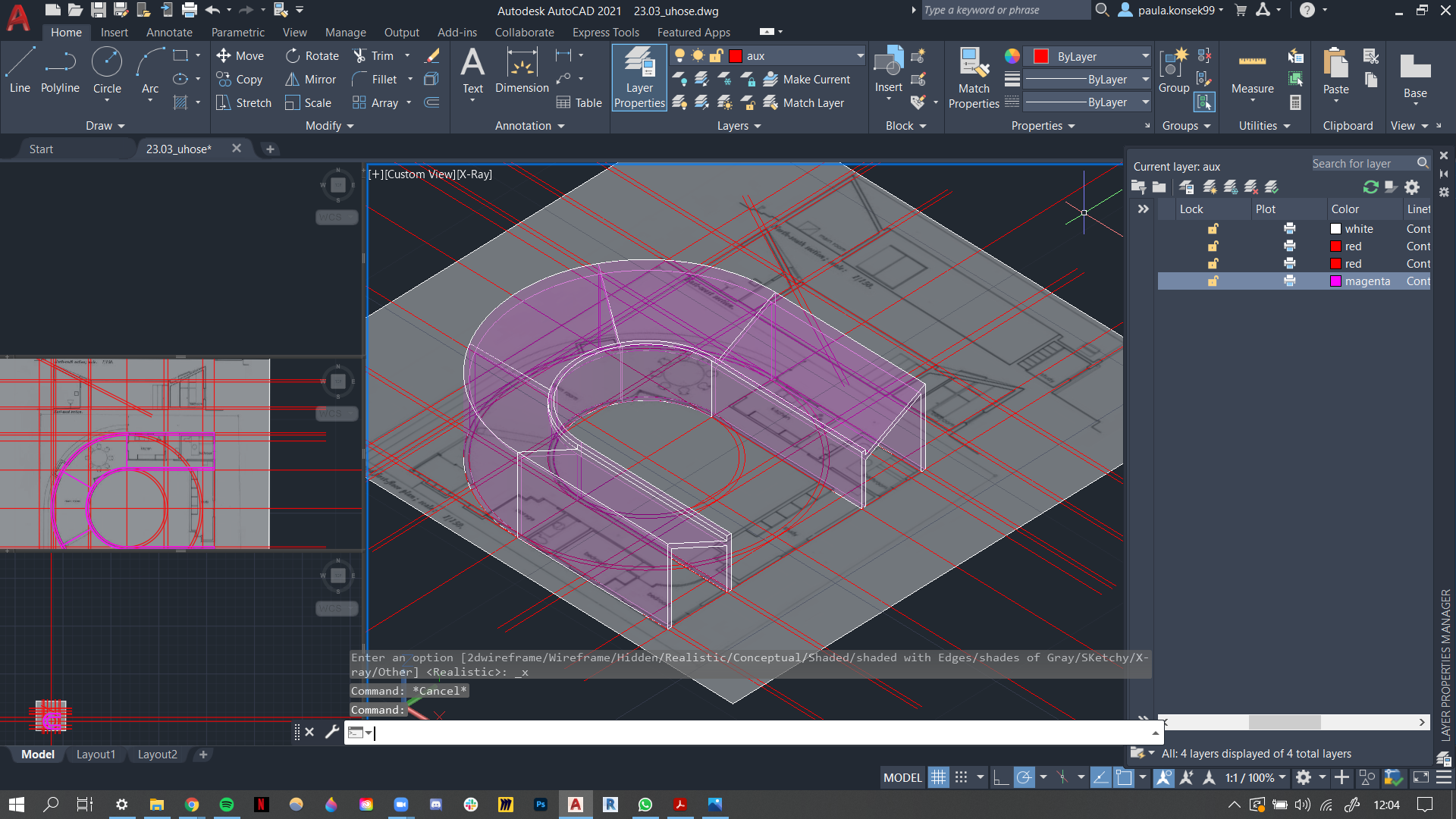Image resolution: width=1456 pixels, height=819 pixels.
Task: Open Match Properties tool
Action: point(974,77)
